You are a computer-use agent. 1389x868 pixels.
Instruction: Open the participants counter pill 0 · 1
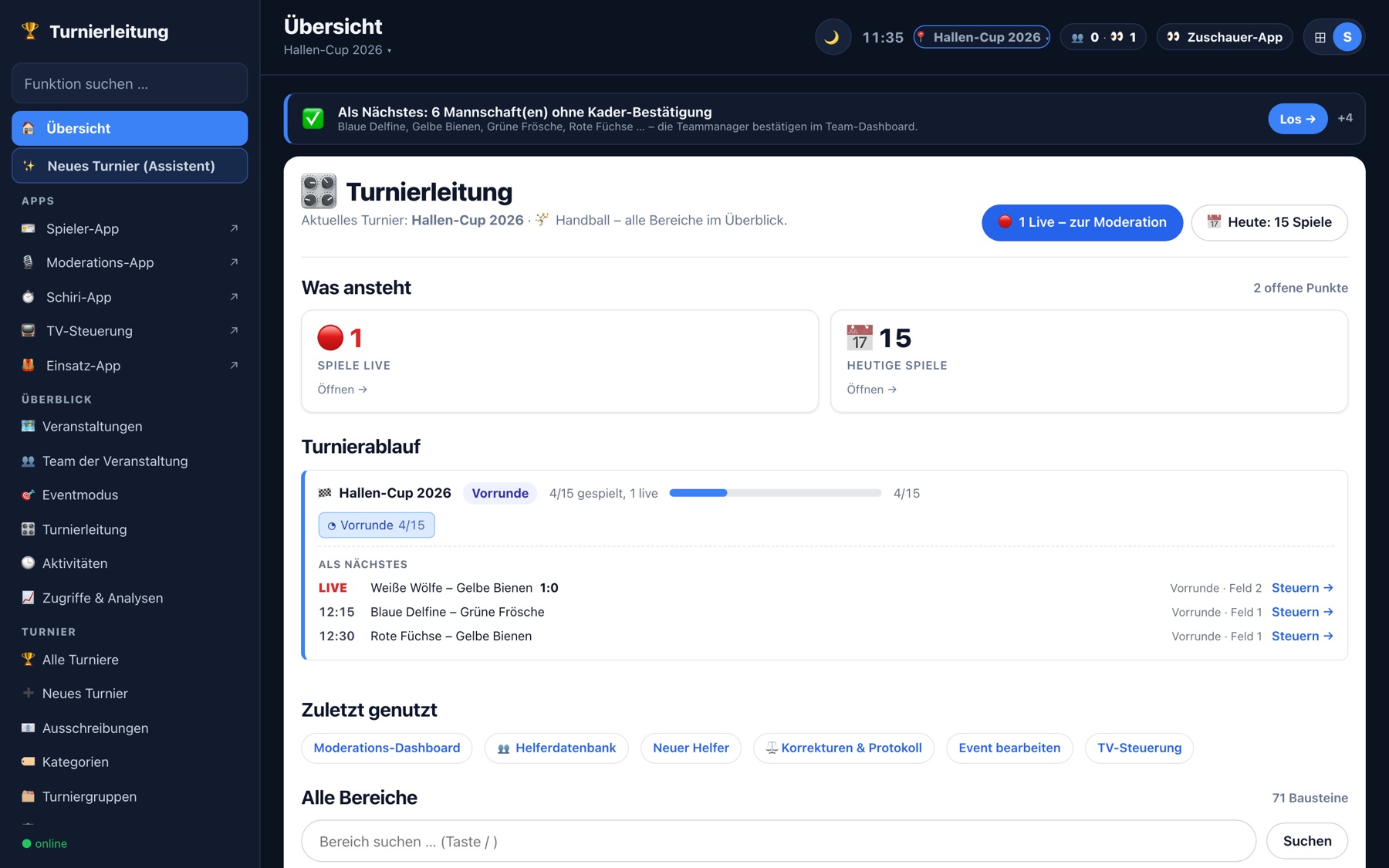[x=1103, y=37]
